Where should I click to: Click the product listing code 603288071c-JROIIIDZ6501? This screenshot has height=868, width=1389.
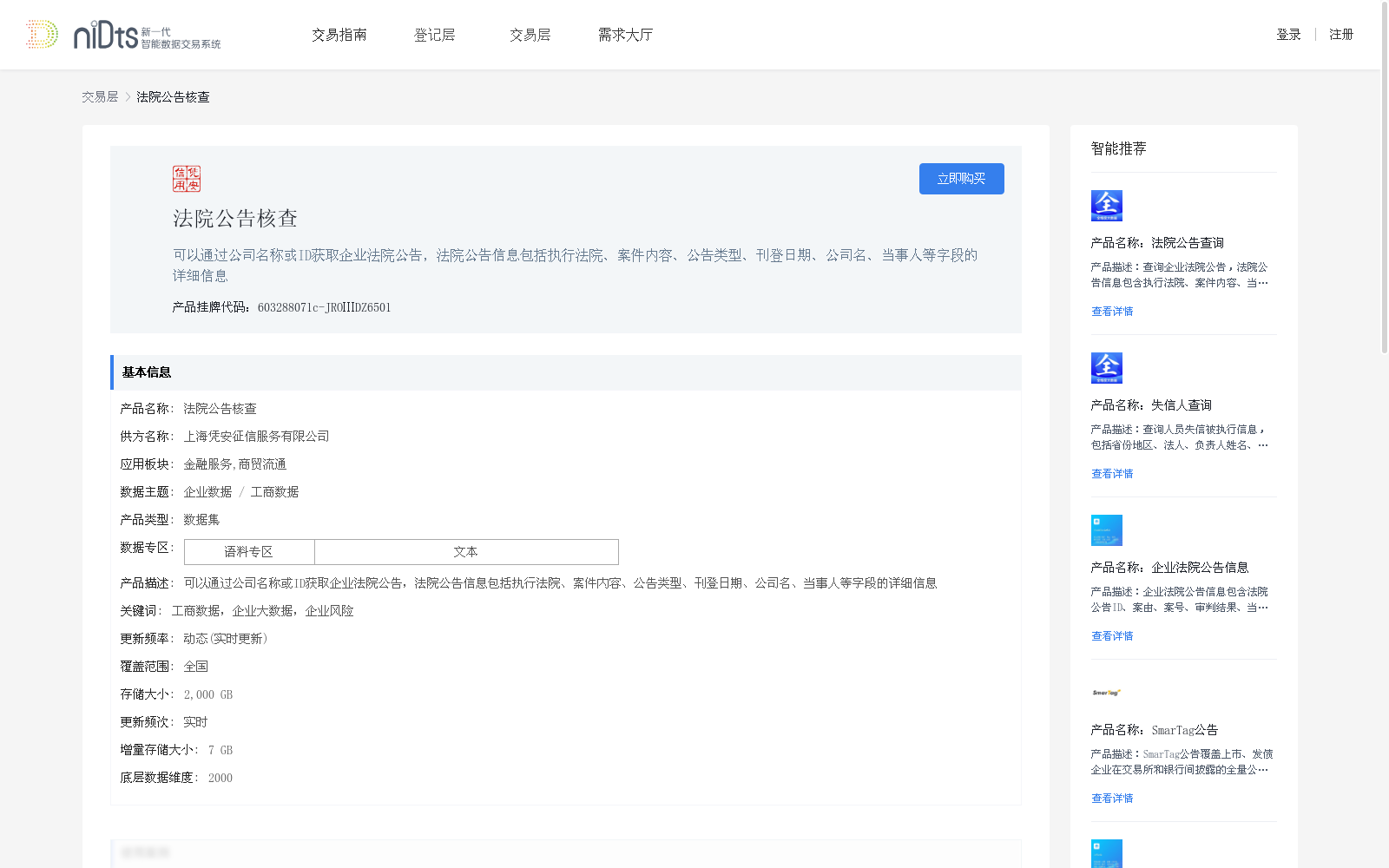[x=325, y=307]
